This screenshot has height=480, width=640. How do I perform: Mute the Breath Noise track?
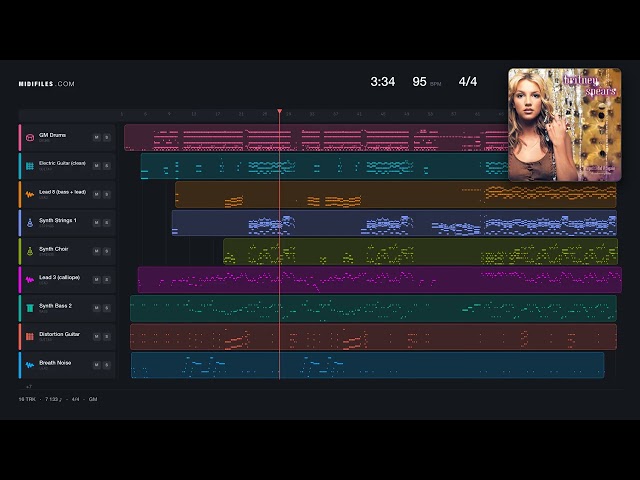pyautogui.click(x=96, y=364)
